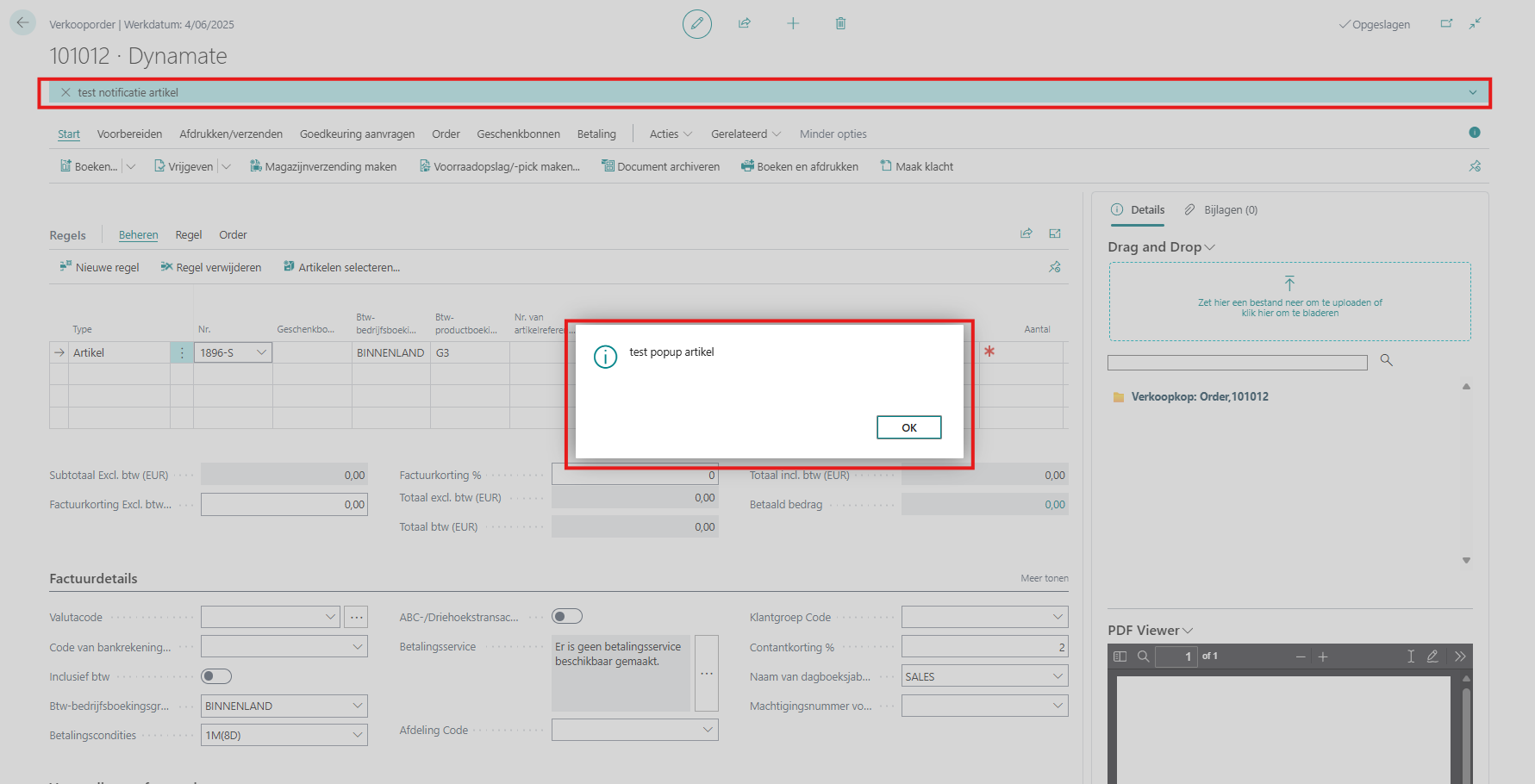Click Document archiveren

[660, 166]
